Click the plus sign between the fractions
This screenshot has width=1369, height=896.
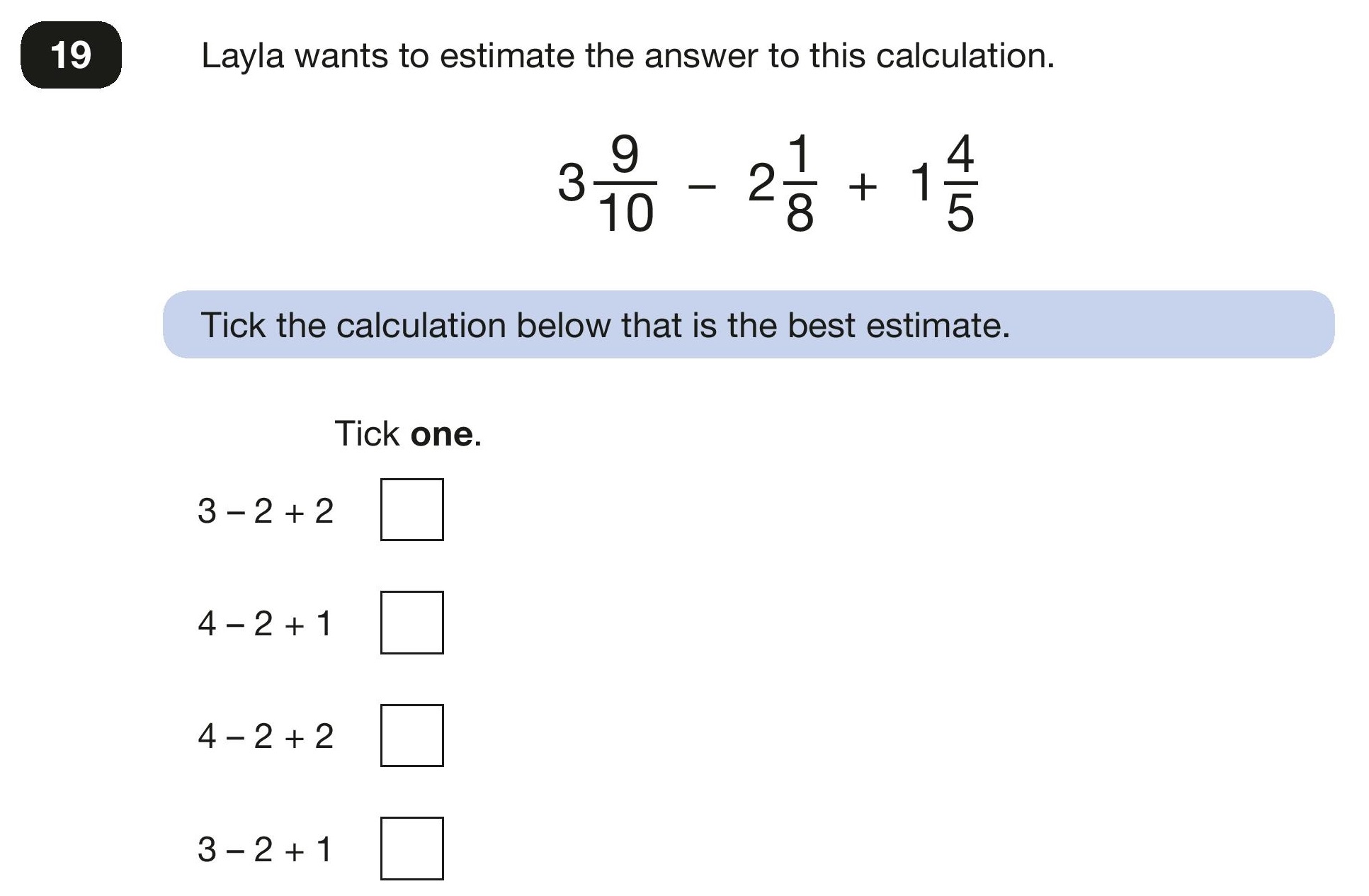point(863,187)
